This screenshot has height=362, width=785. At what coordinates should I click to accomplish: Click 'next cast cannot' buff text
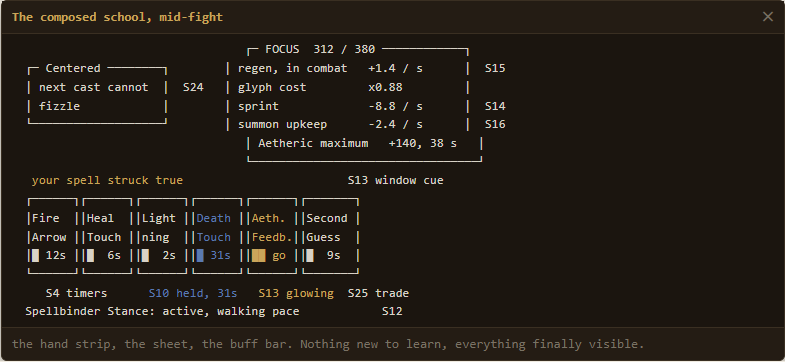pos(94,87)
